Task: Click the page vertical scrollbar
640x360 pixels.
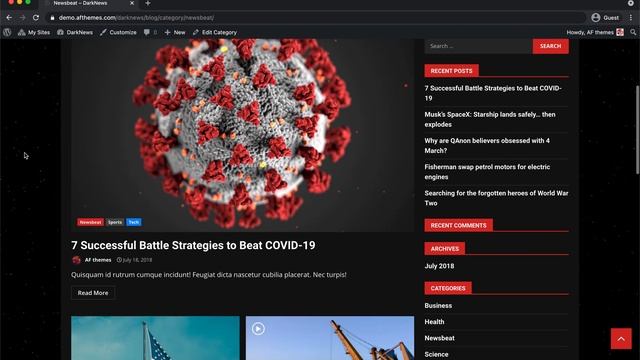Action: coord(637,130)
